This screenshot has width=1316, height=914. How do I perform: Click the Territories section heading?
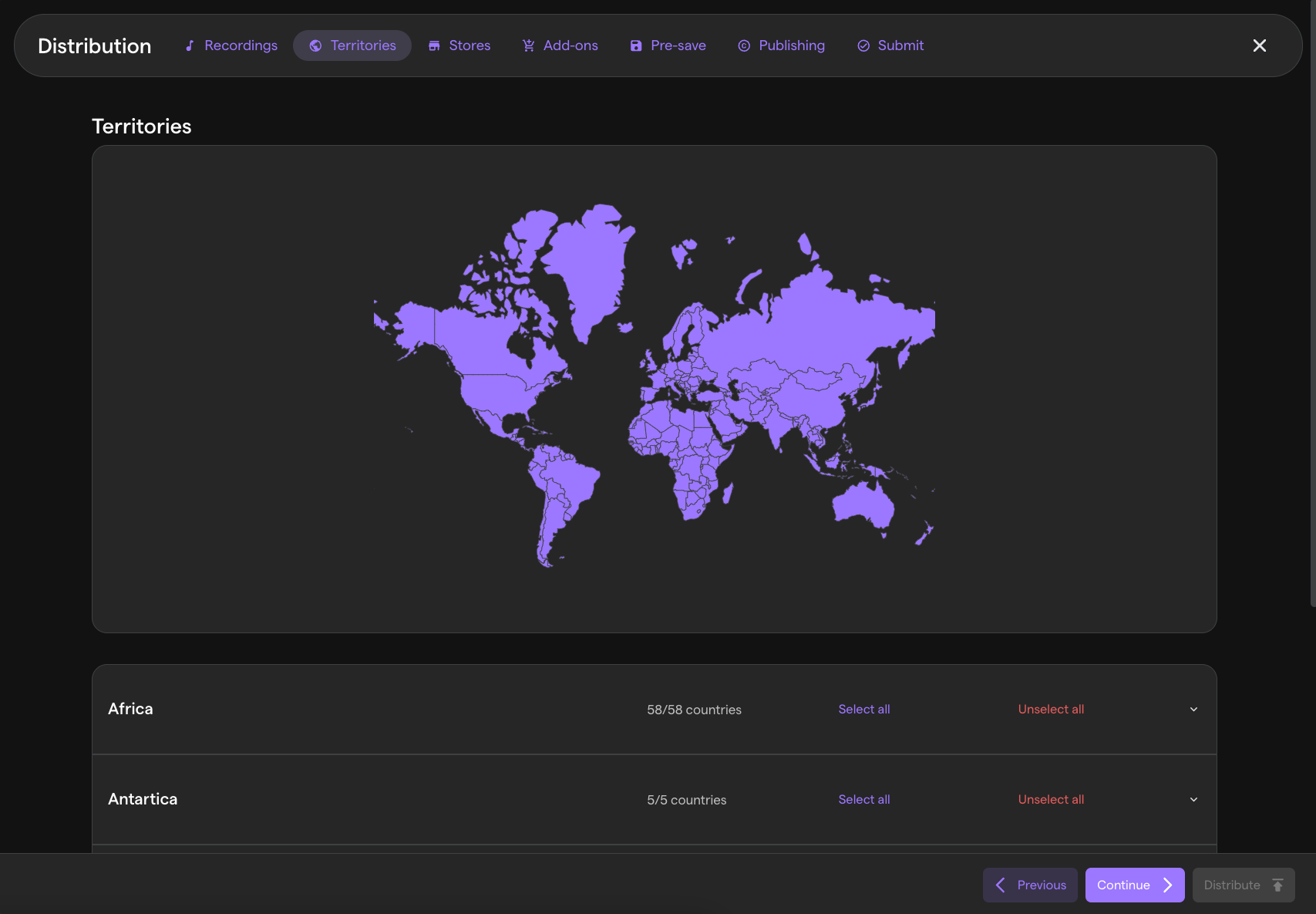coord(142,126)
